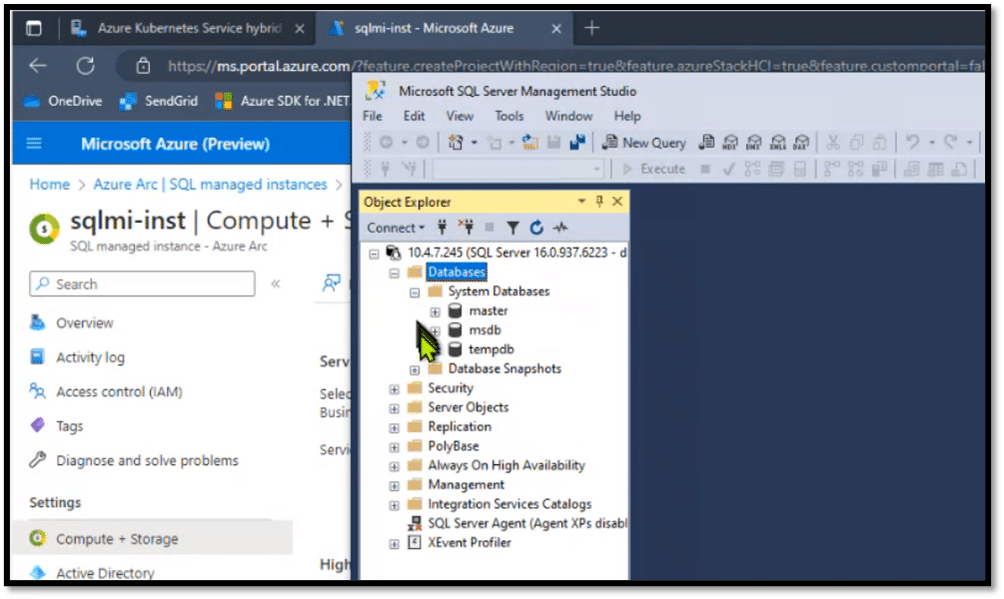Close the Object Explorer panel

pyautogui.click(x=617, y=202)
